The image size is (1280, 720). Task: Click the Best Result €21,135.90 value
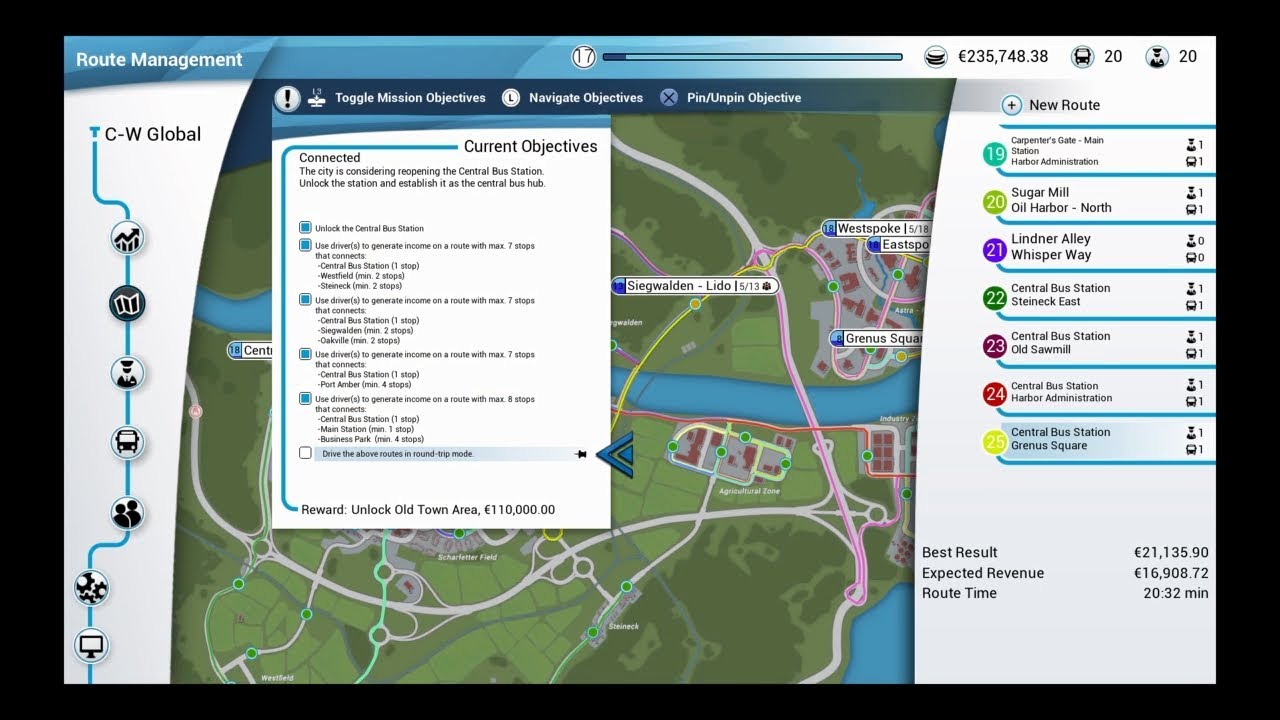(x=1171, y=552)
